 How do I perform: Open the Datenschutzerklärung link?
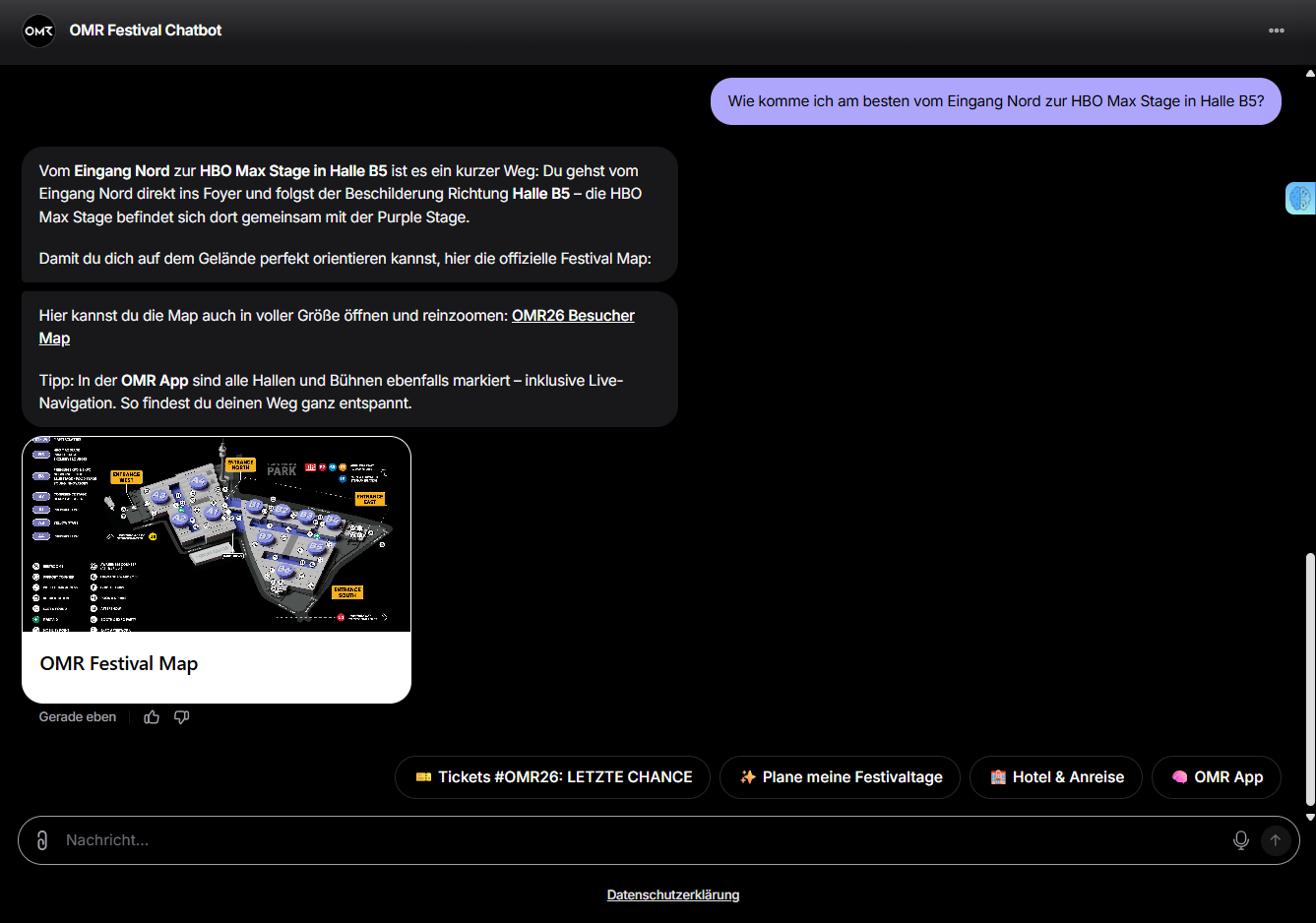[673, 894]
